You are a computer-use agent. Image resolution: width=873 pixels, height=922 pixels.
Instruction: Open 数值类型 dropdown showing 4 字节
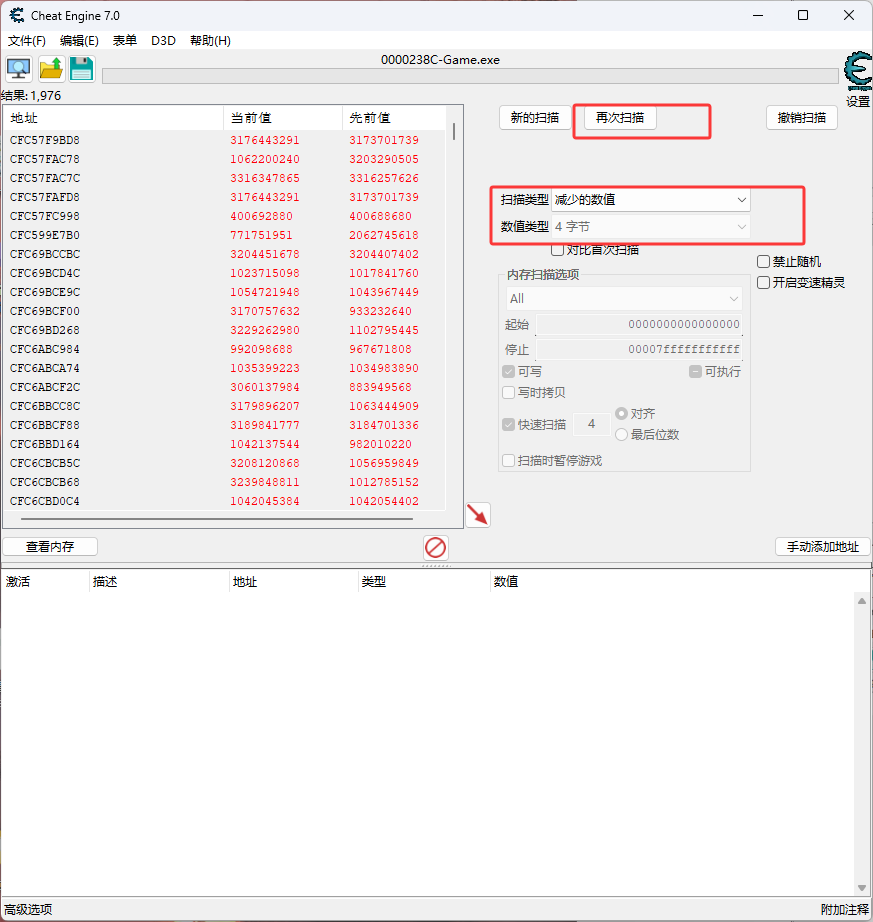click(650, 226)
